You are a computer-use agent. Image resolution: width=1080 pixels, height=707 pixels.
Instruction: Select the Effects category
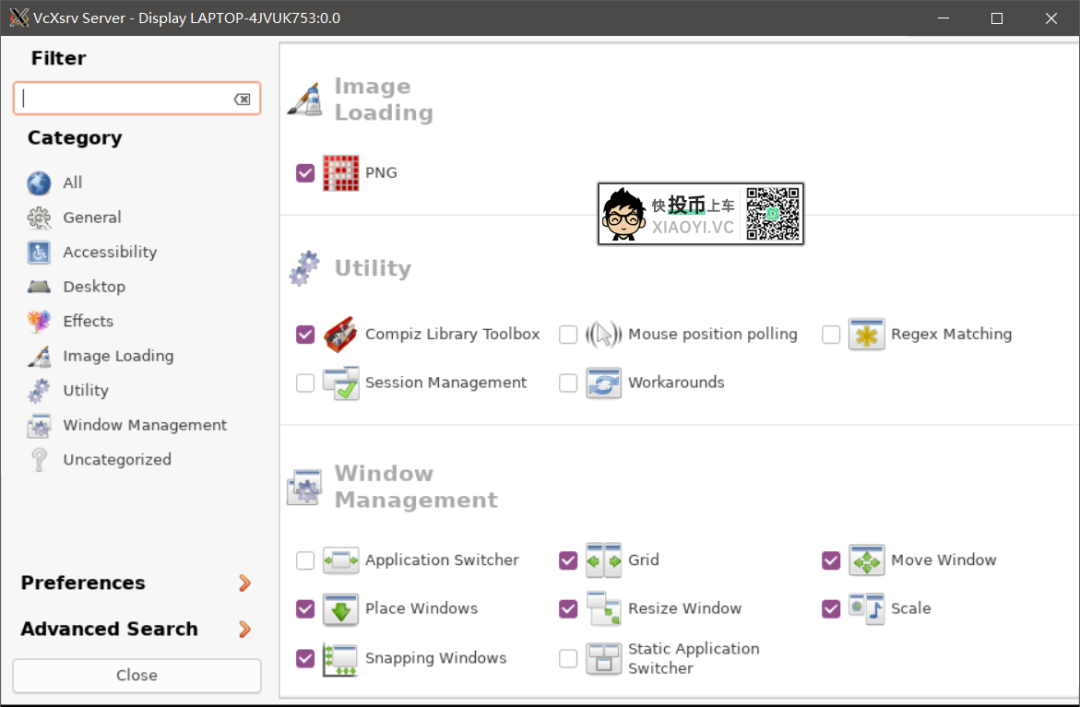pyautogui.click(x=88, y=321)
